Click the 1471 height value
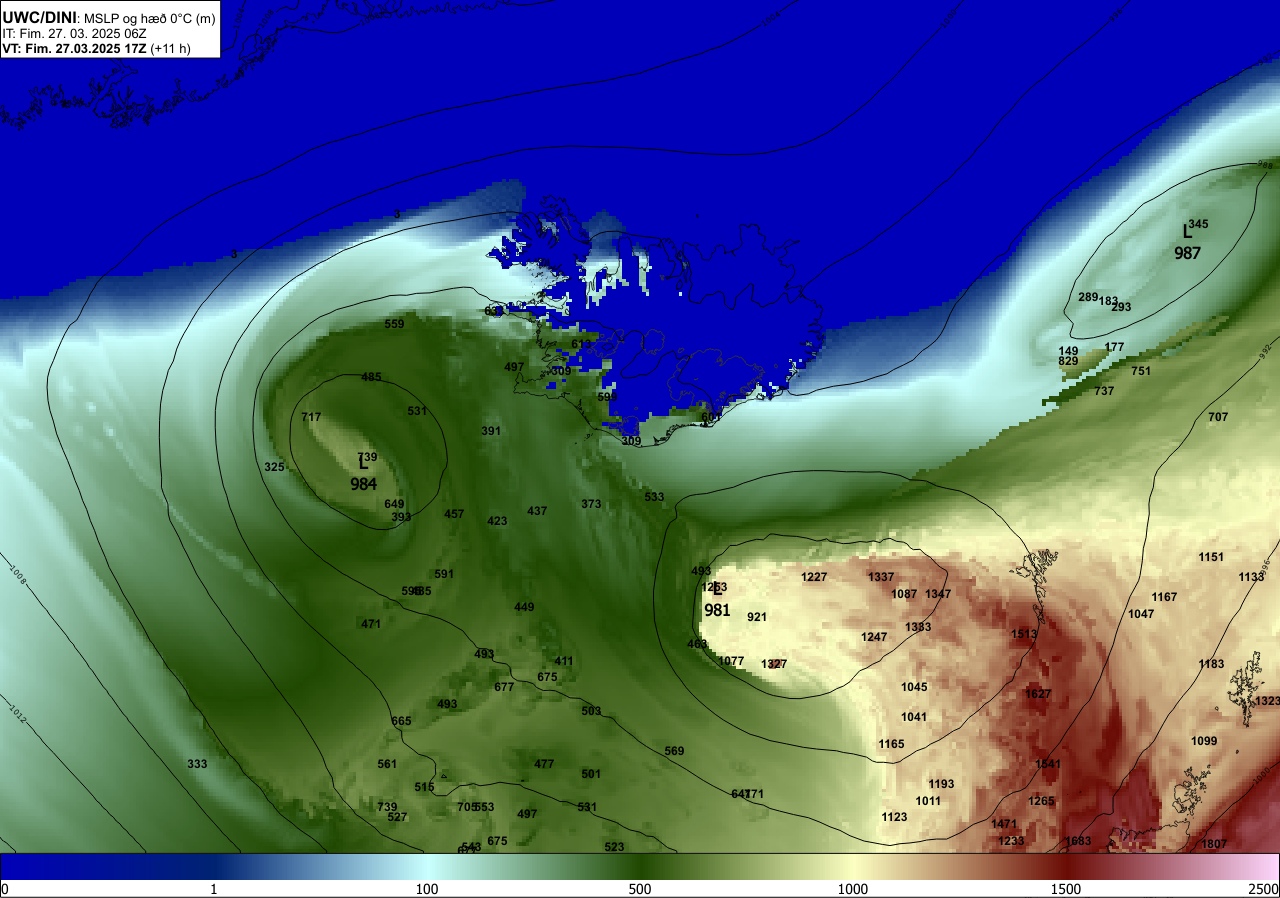The image size is (1280, 898). [x=1004, y=824]
